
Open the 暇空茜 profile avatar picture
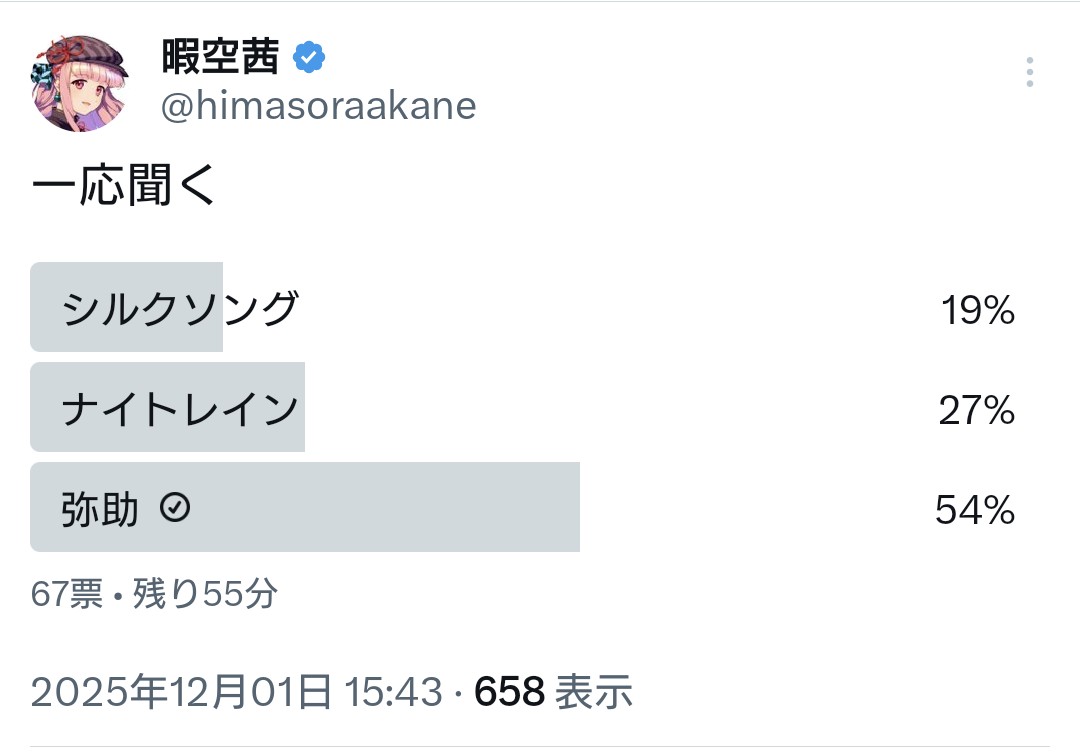81,83
